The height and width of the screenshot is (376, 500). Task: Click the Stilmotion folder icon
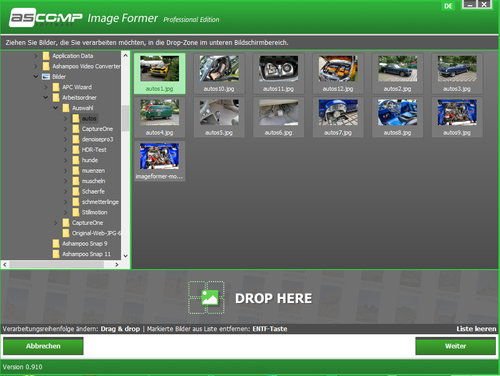[76, 212]
